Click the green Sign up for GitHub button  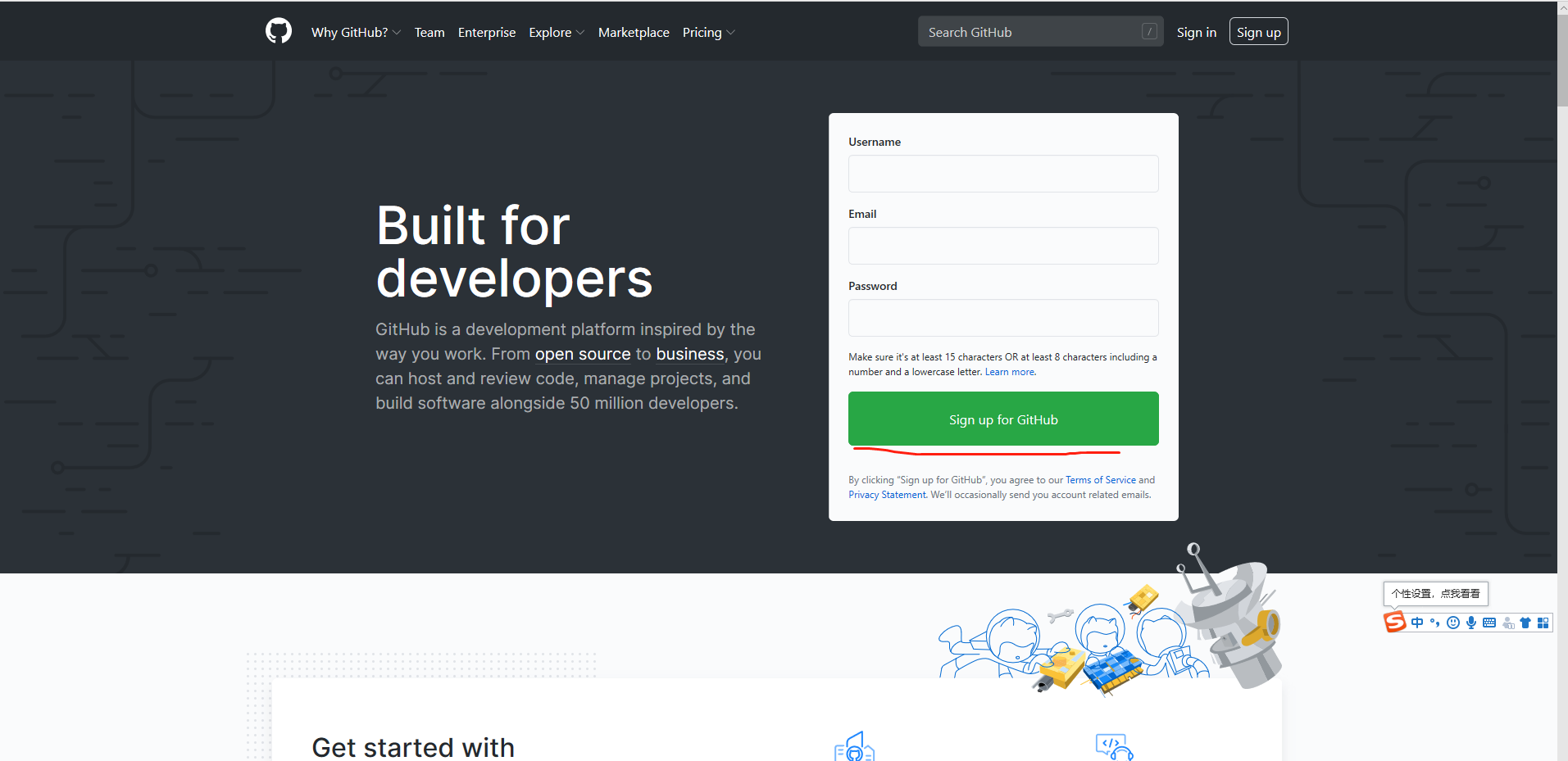tap(1003, 419)
